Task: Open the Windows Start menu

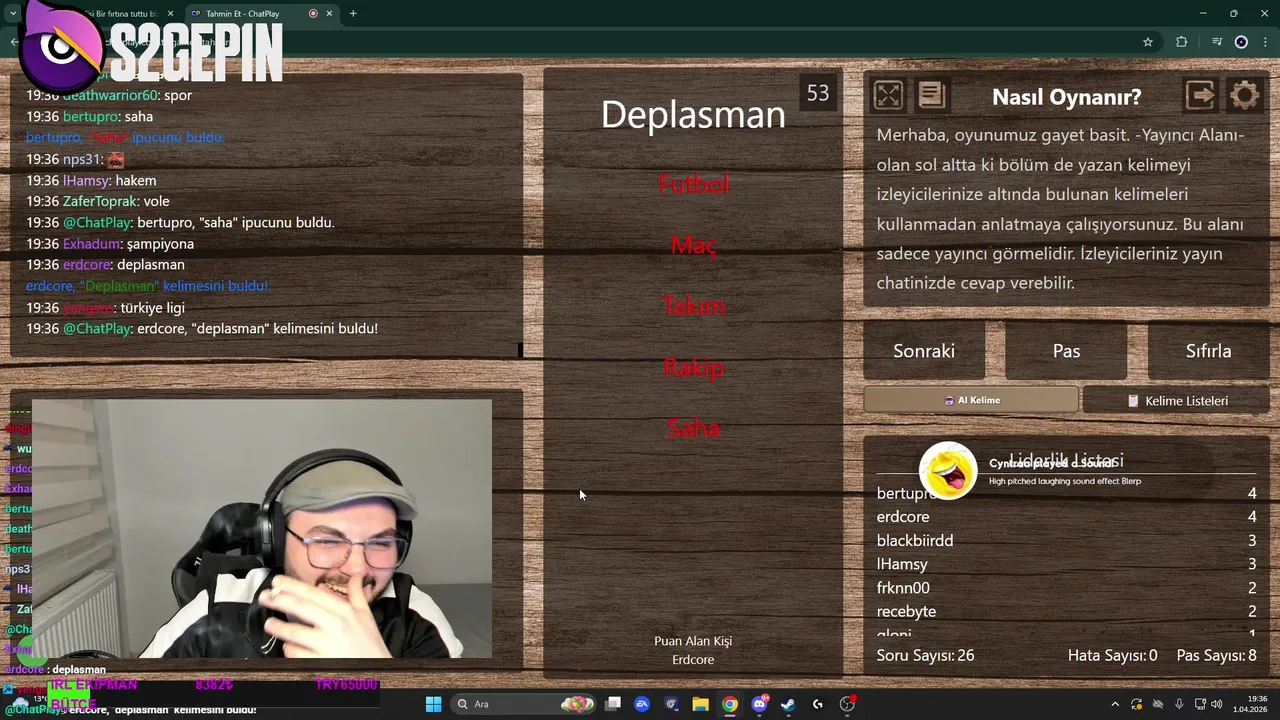Action: (x=433, y=704)
